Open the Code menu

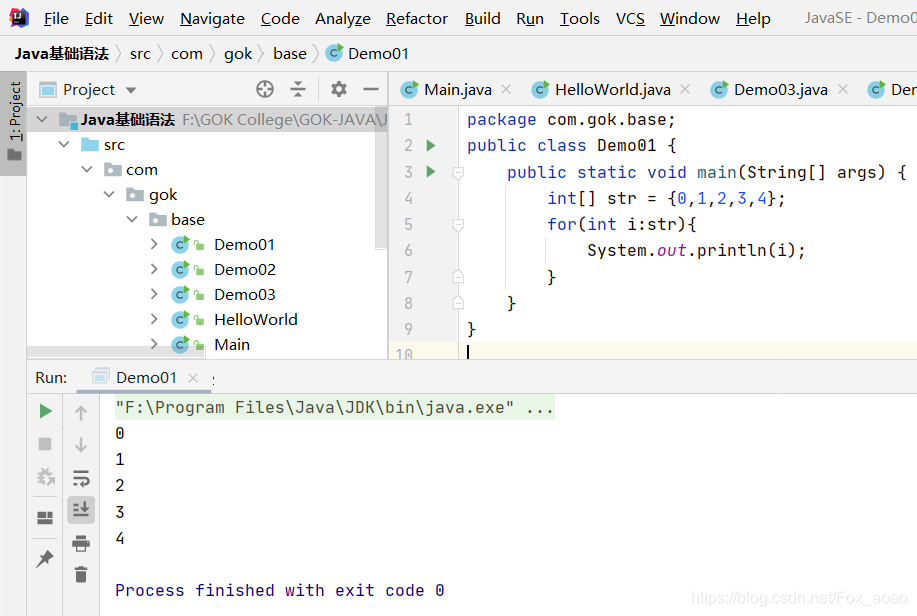280,19
